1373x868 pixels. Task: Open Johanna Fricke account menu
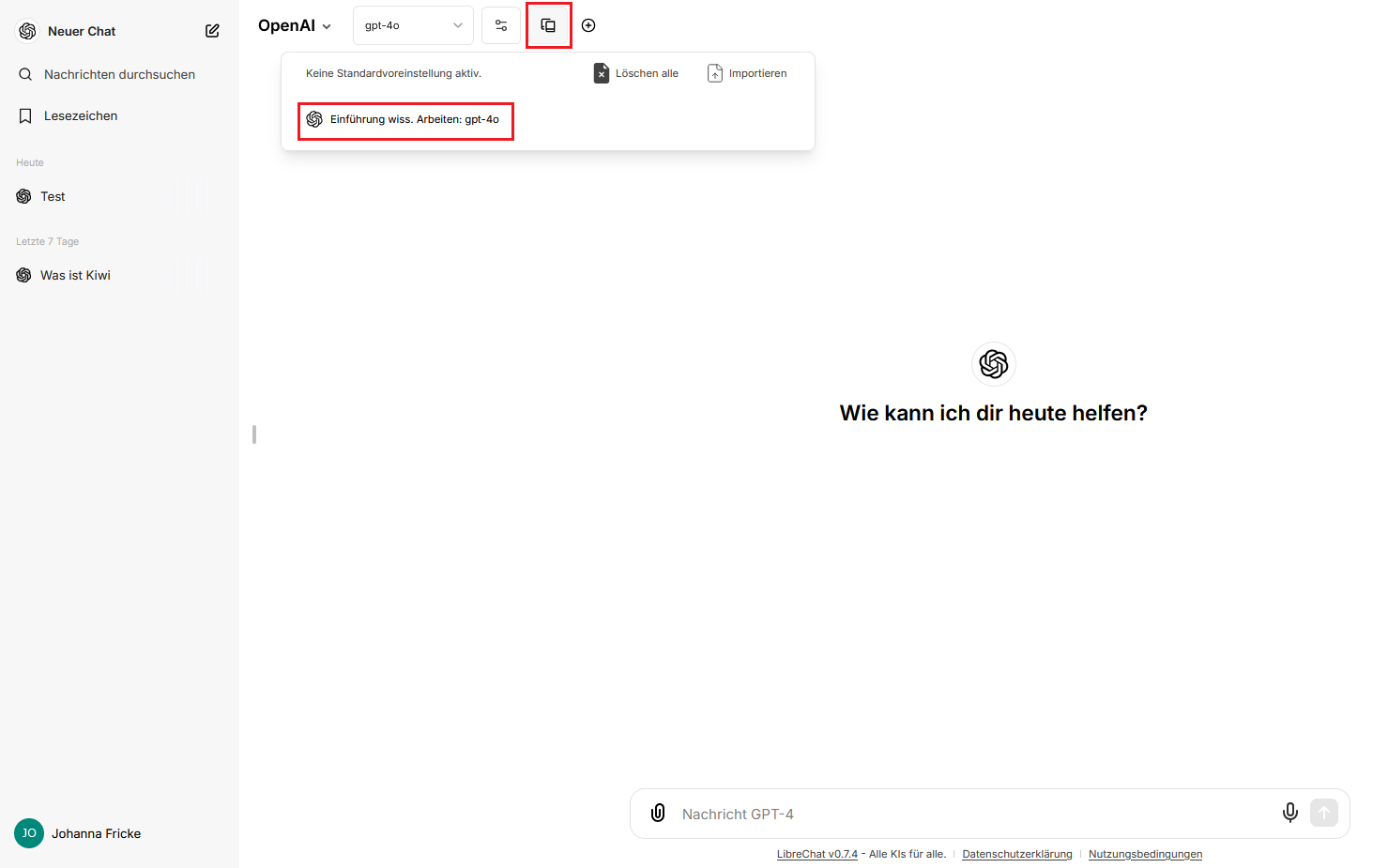[x=119, y=833]
